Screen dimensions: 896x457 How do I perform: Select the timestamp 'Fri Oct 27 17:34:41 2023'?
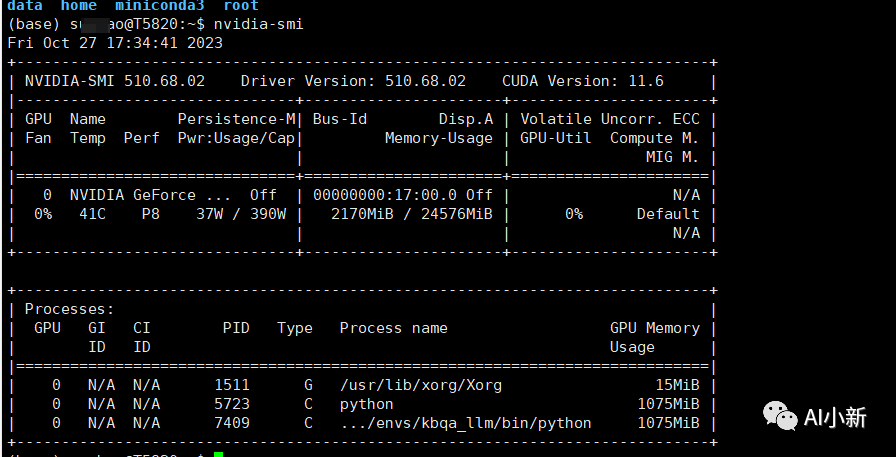[115, 43]
